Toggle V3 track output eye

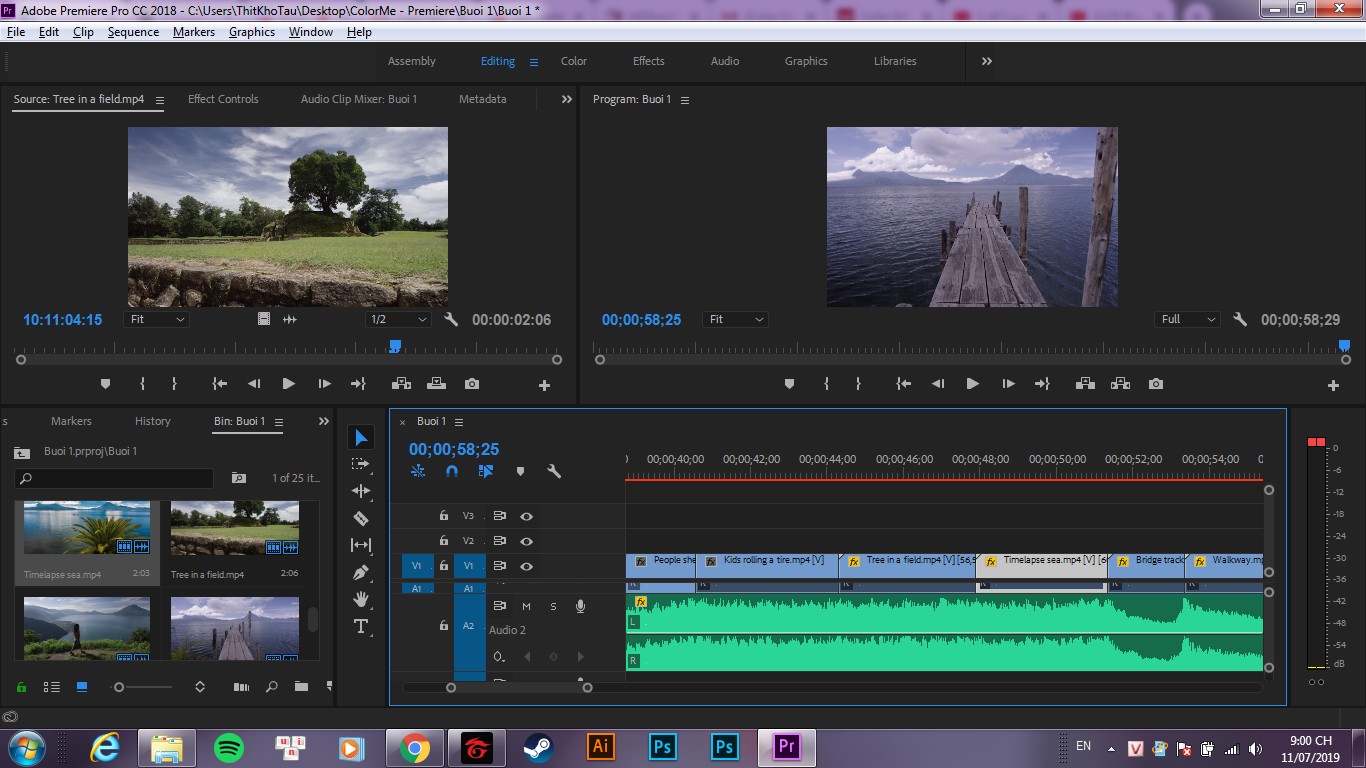(x=526, y=516)
